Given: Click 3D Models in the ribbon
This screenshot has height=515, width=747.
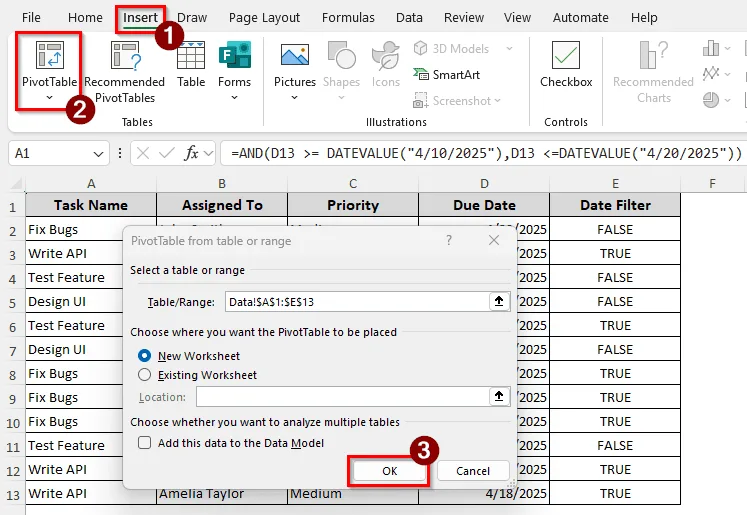Looking at the screenshot, I should point(452,49).
